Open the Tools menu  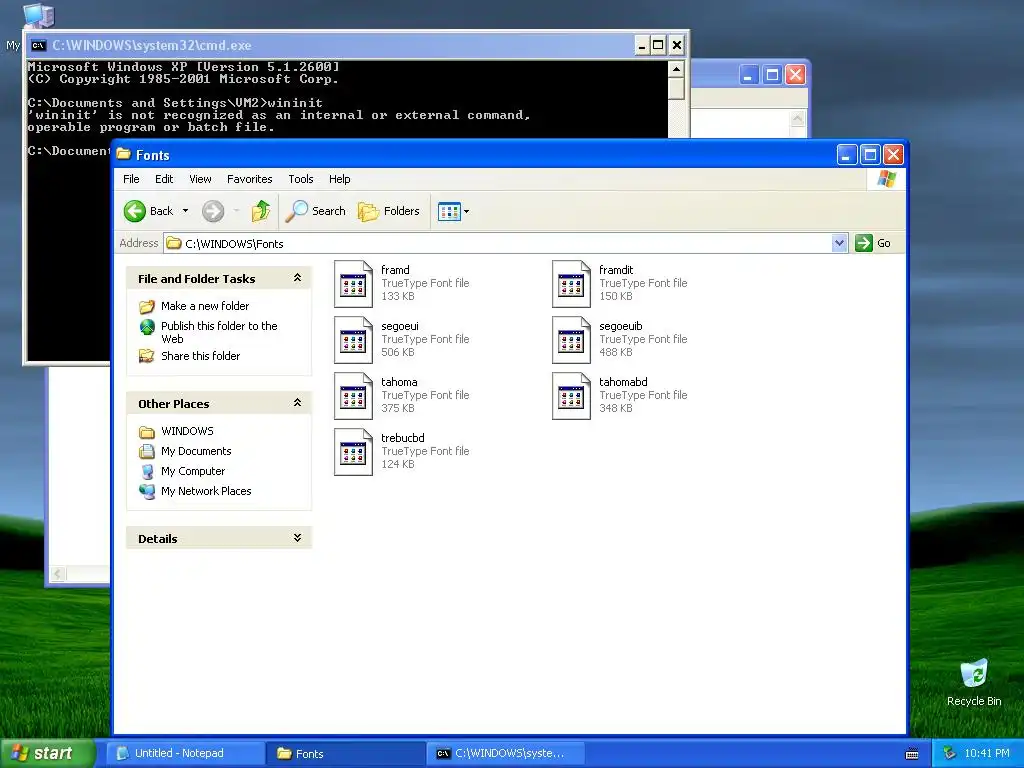300,179
